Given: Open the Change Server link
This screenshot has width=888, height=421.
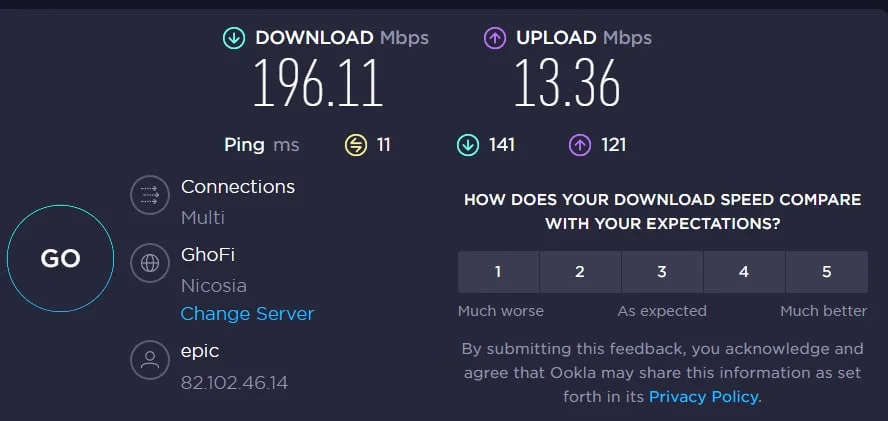Looking at the screenshot, I should pos(247,314).
